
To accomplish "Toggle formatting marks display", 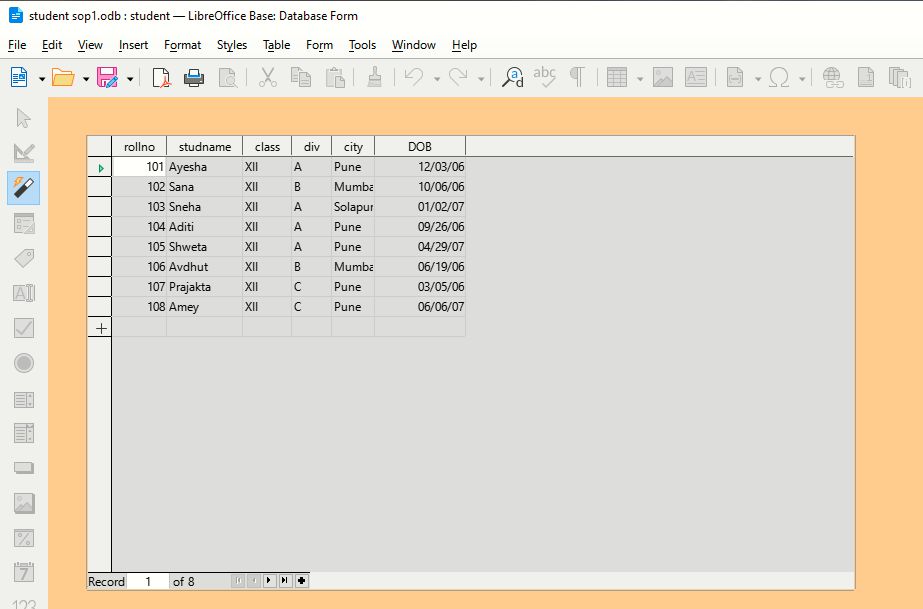I will [578, 76].
